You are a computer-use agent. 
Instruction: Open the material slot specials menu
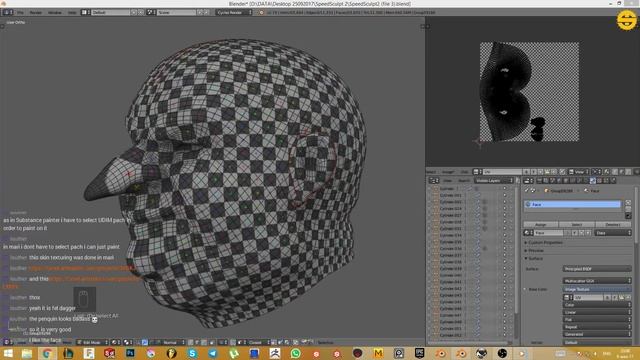(628, 216)
